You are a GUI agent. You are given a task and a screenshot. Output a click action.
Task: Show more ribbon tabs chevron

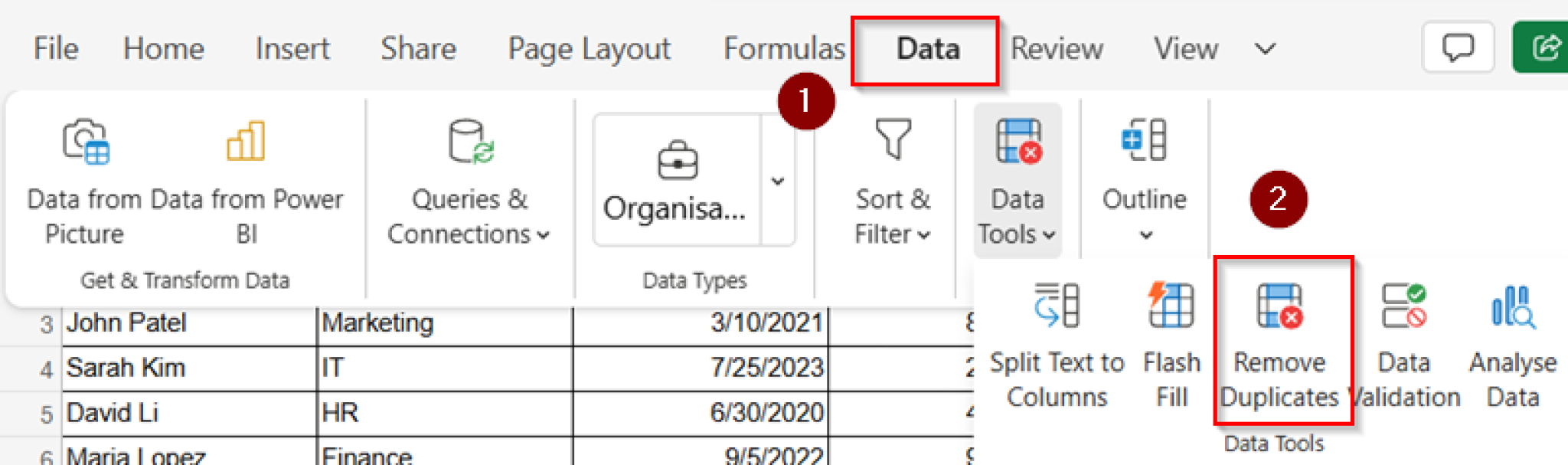[x=1266, y=49]
